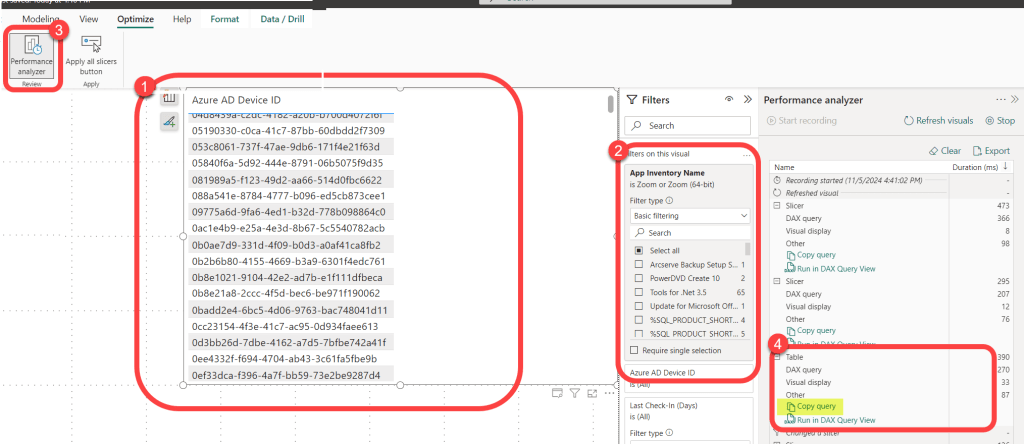
Task: Click Visual display row showing 33 ms
Action: (891, 382)
